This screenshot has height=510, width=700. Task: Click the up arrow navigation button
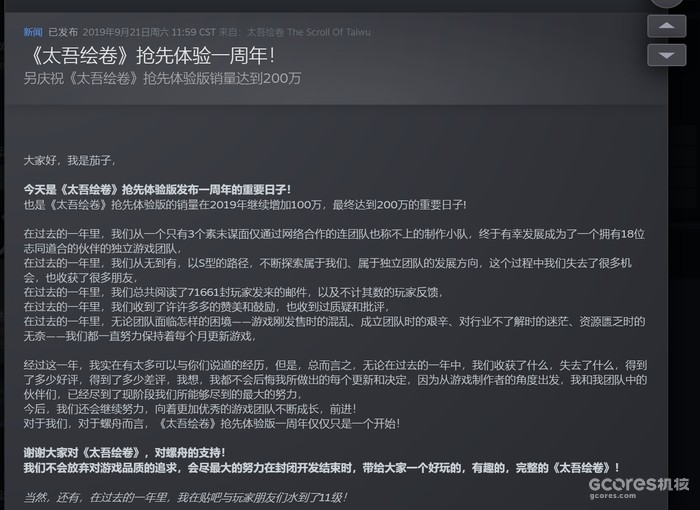667,26
